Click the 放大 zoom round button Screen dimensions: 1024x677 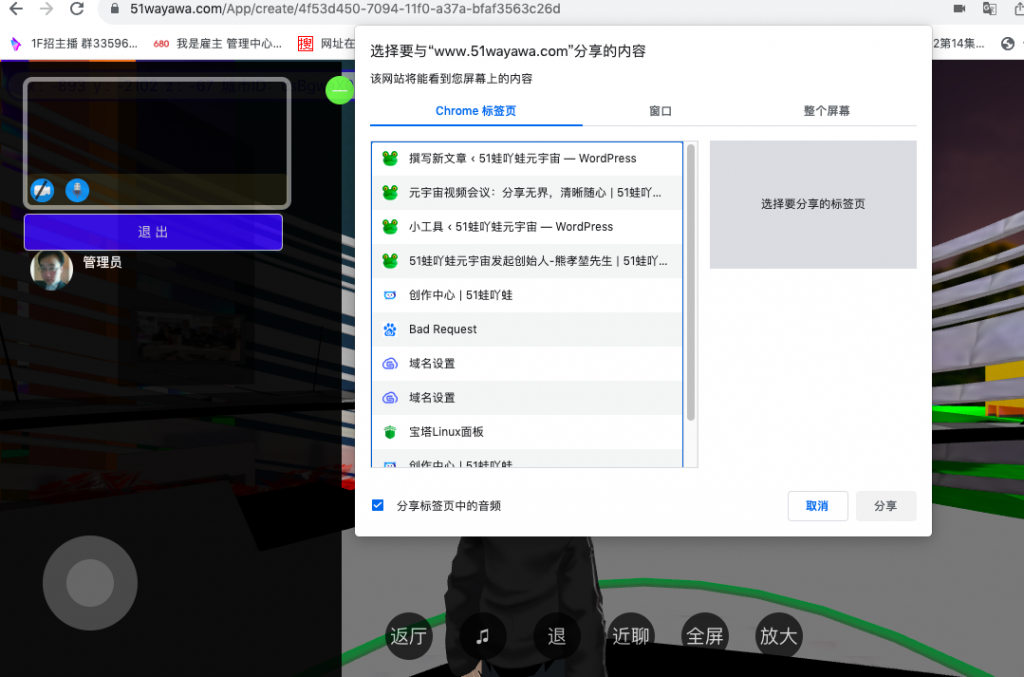(778, 636)
